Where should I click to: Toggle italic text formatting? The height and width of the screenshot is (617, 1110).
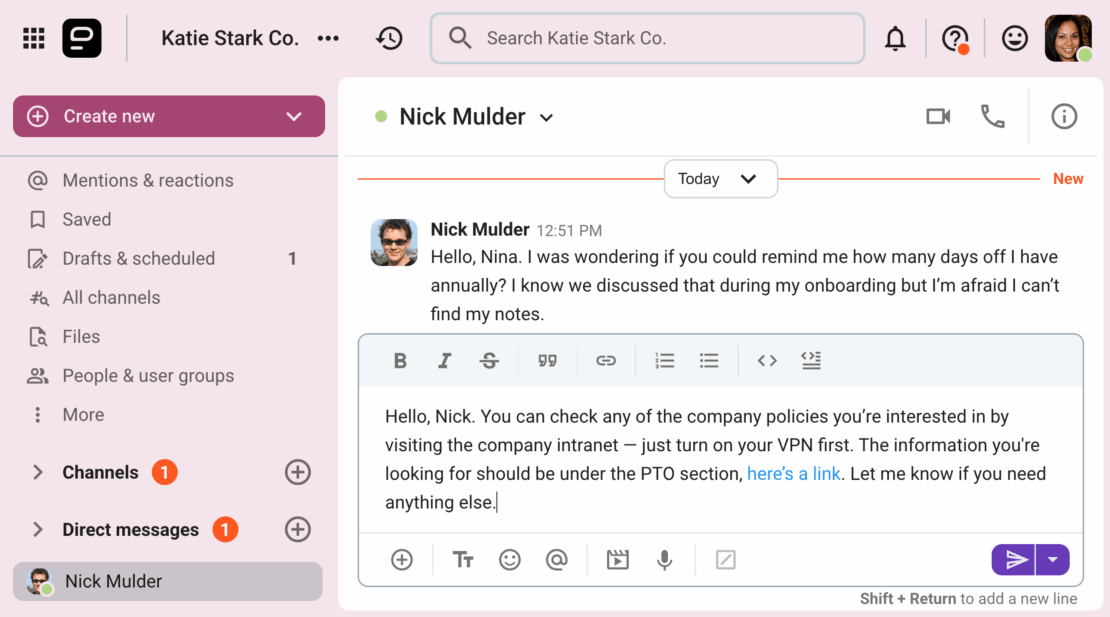[444, 361]
